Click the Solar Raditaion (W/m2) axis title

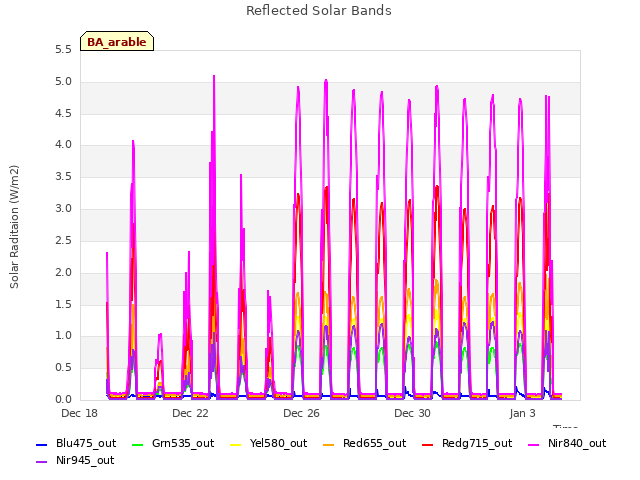click(14, 227)
